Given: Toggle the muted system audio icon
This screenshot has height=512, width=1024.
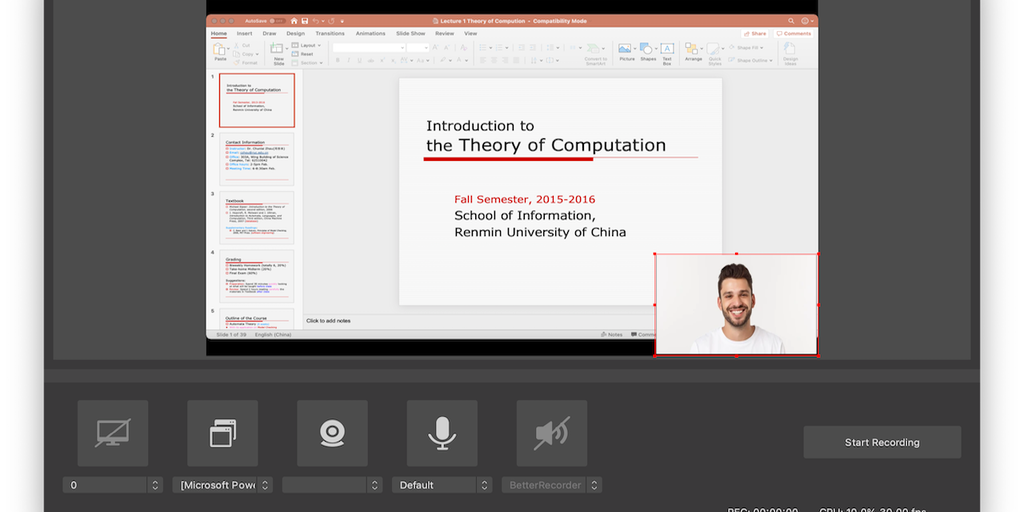Looking at the screenshot, I should pos(551,433).
